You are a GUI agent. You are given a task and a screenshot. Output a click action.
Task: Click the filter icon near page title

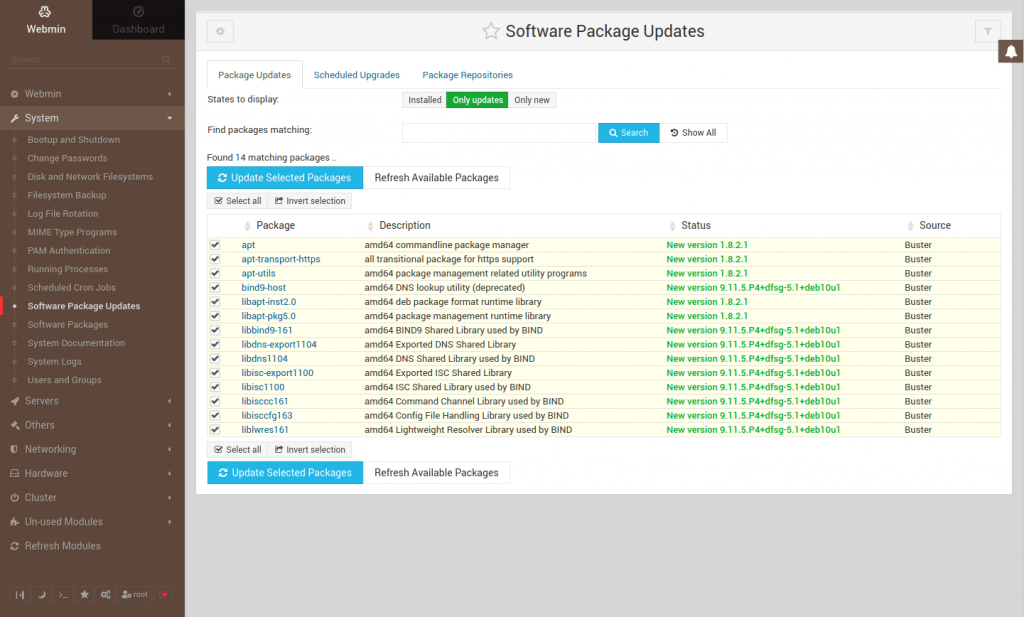tap(987, 31)
